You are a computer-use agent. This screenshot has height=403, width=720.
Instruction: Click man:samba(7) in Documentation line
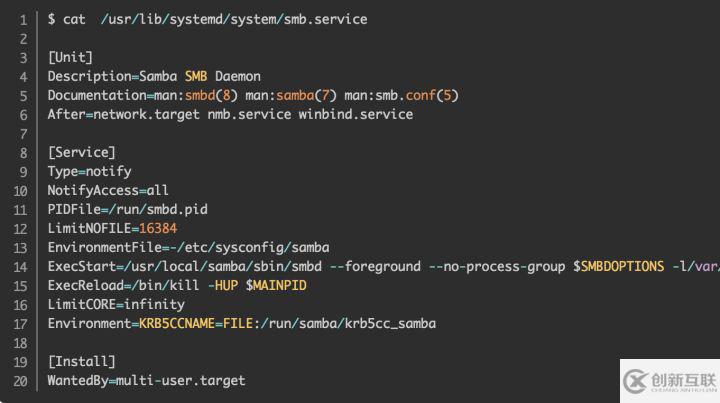coord(291,95)
